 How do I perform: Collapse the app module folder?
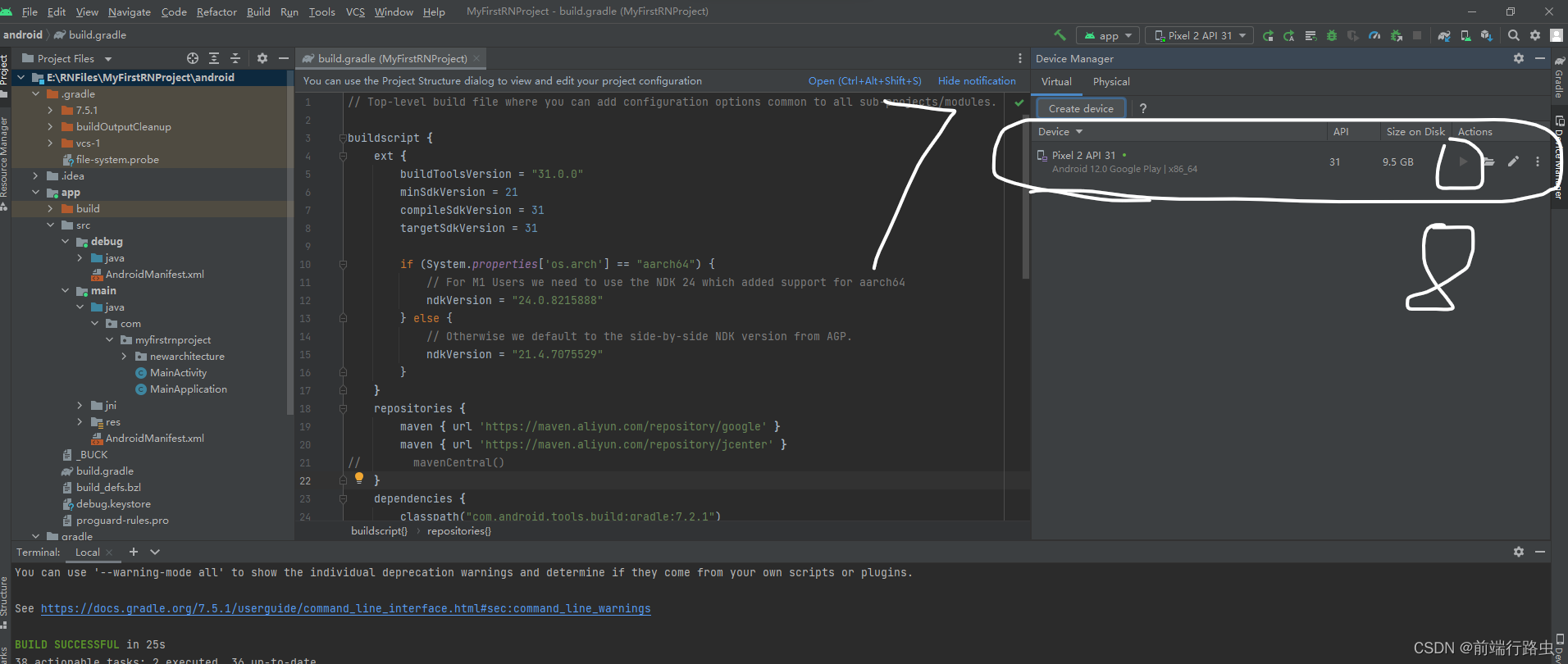tap(35, 192)
